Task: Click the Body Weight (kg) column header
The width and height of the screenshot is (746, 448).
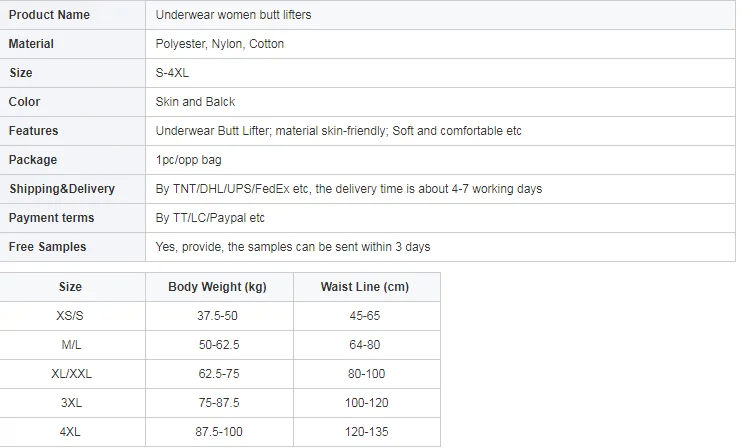Action: click(217, 287)
